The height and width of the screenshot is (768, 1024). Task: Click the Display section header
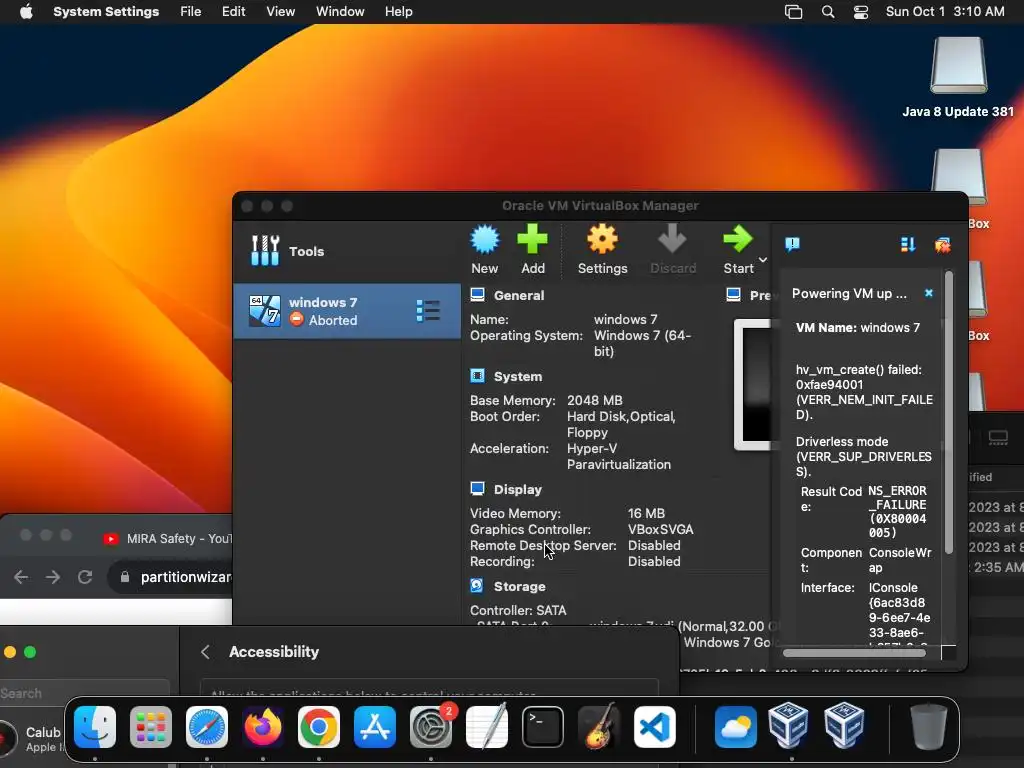[518, 489]
